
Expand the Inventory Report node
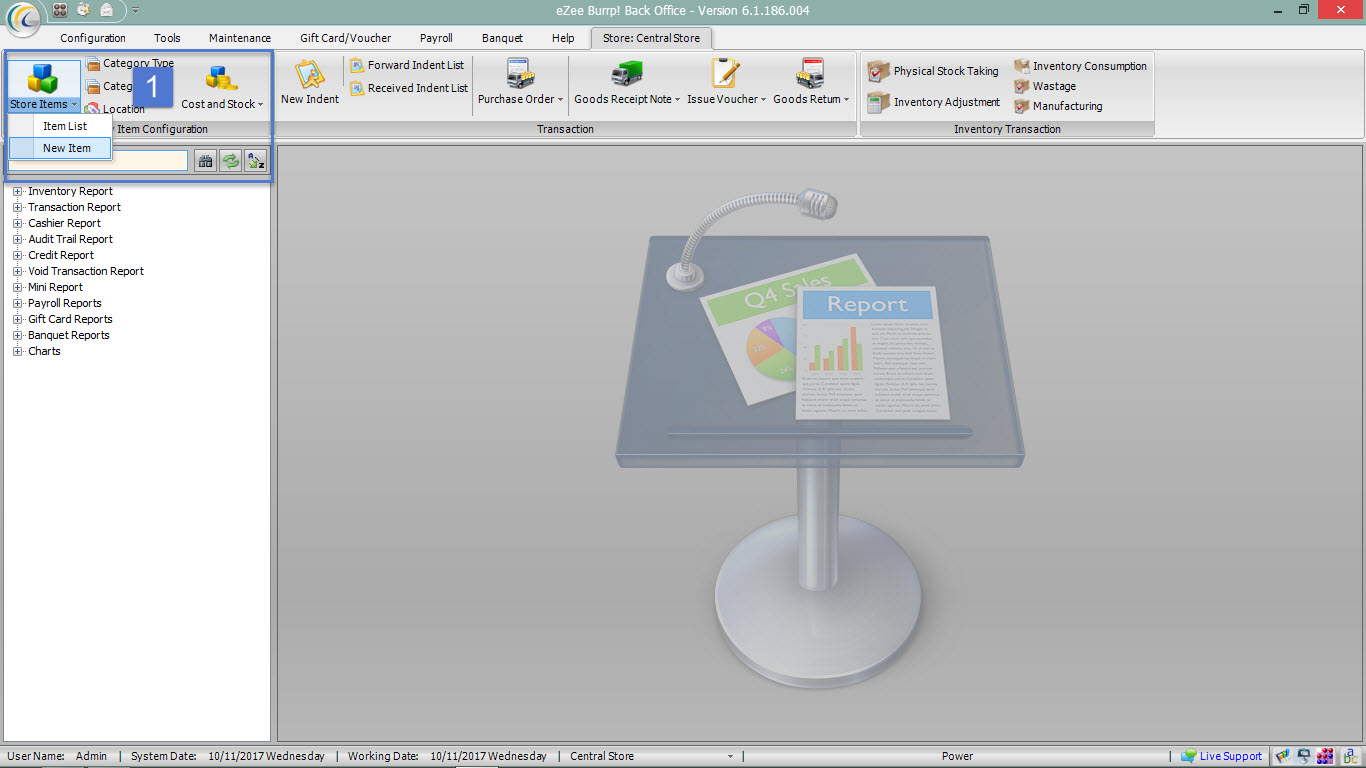(x=17, y=191)
